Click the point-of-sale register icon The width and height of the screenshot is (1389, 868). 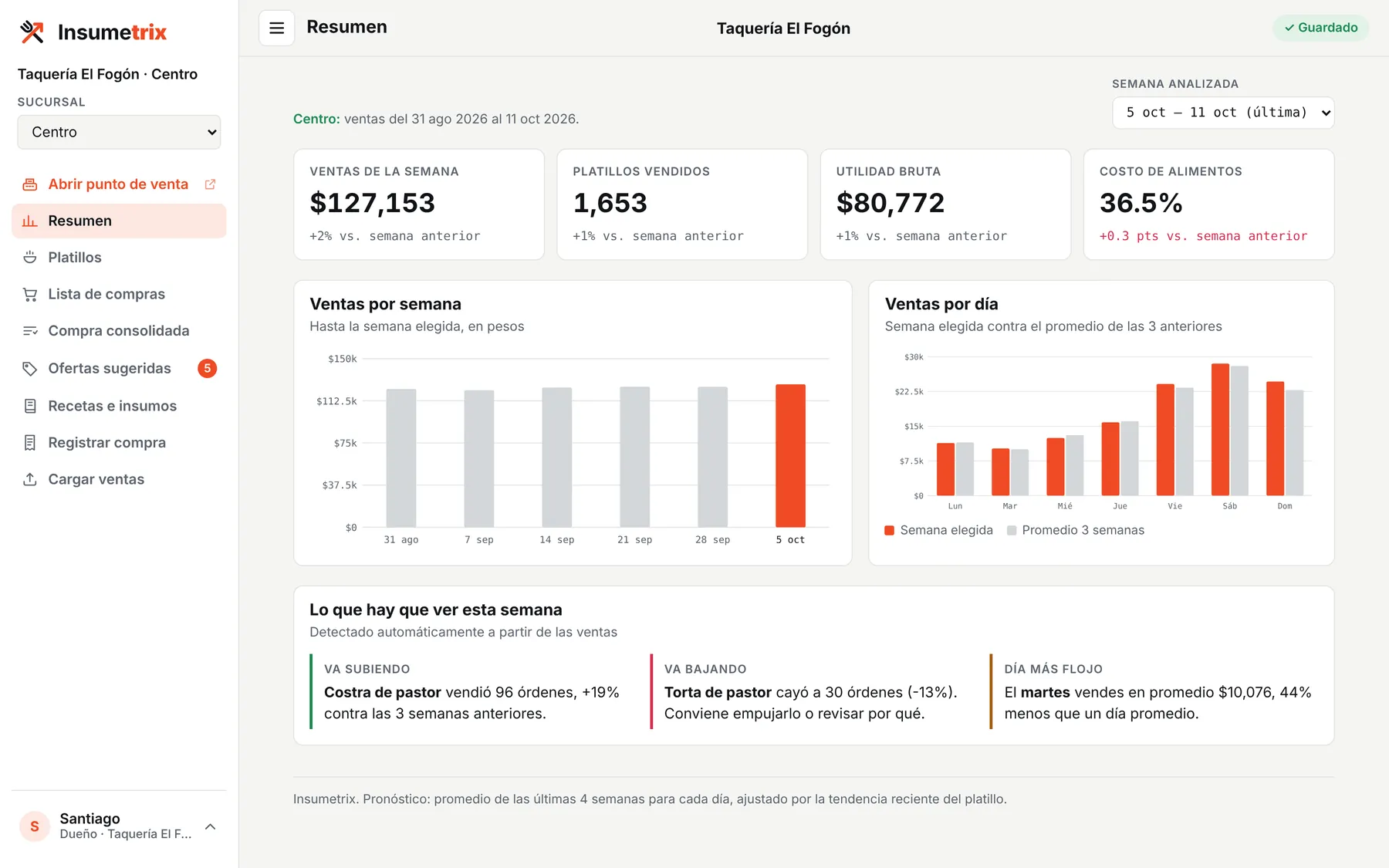tap(30, 184)
